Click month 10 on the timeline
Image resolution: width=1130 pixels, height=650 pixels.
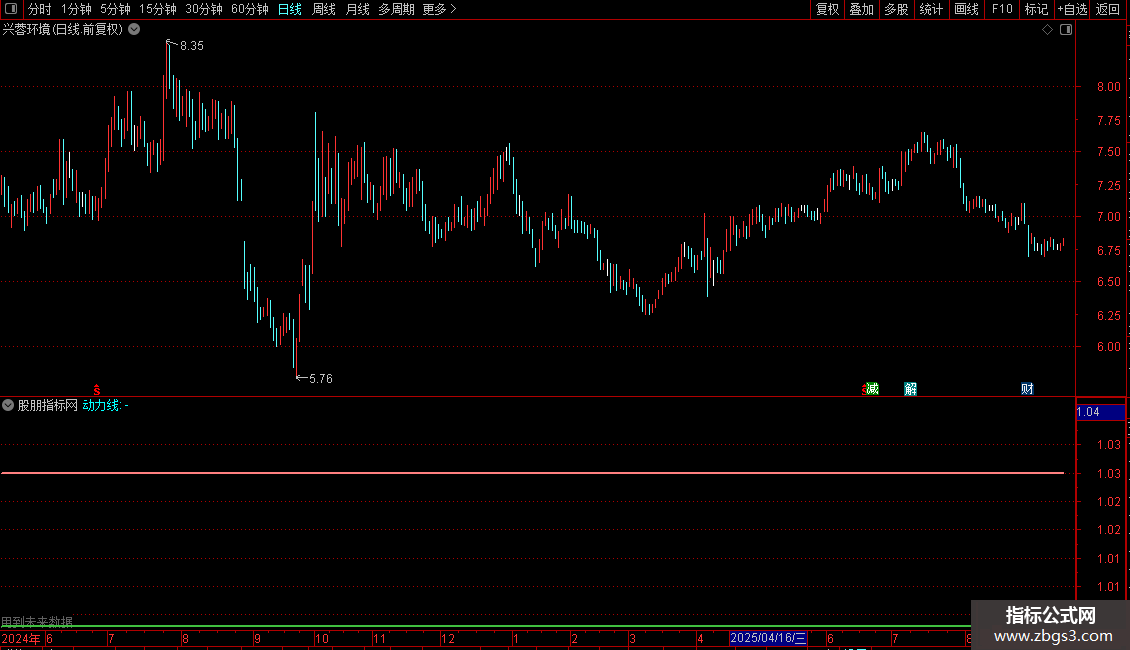click(321, 638)
